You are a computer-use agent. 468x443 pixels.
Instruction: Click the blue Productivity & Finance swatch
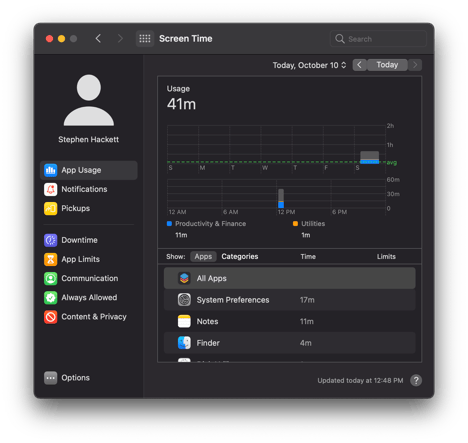(169, 224)
